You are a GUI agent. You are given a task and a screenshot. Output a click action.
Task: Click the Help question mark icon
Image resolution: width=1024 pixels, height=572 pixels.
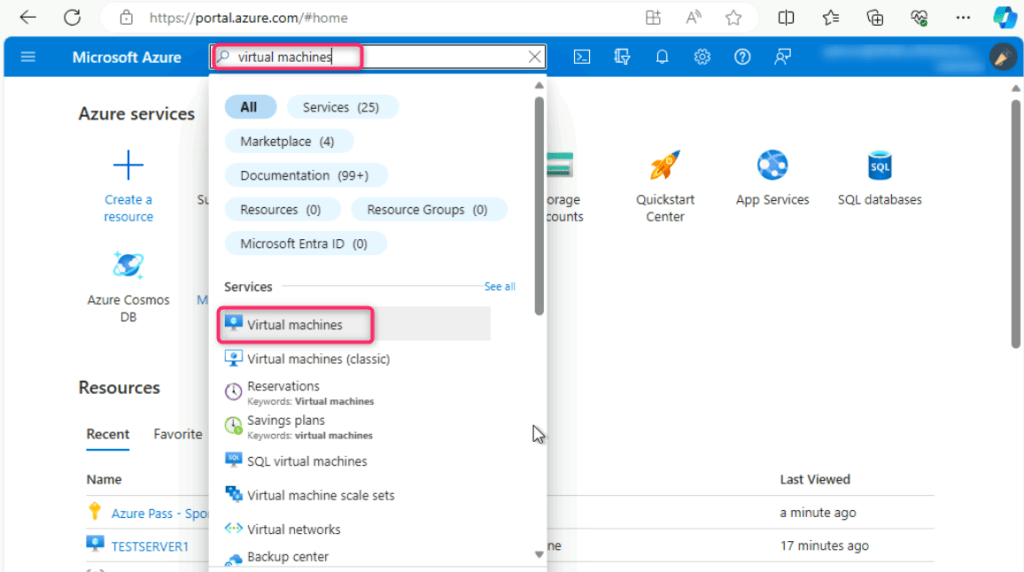coord(742,57)
